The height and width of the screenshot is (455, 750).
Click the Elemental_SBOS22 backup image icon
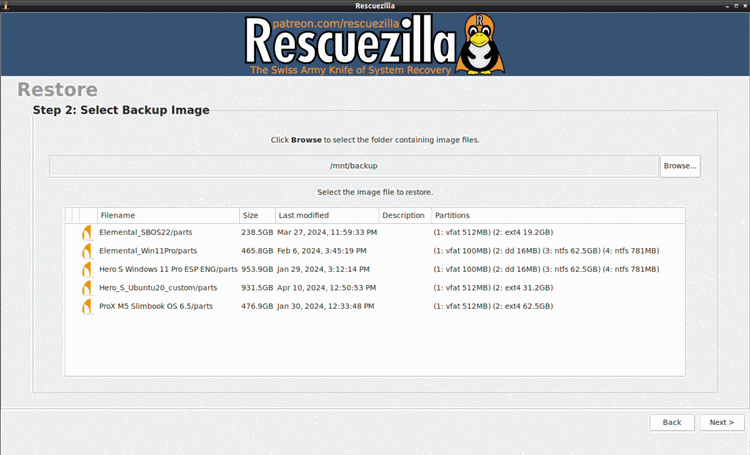pos(86,232)
